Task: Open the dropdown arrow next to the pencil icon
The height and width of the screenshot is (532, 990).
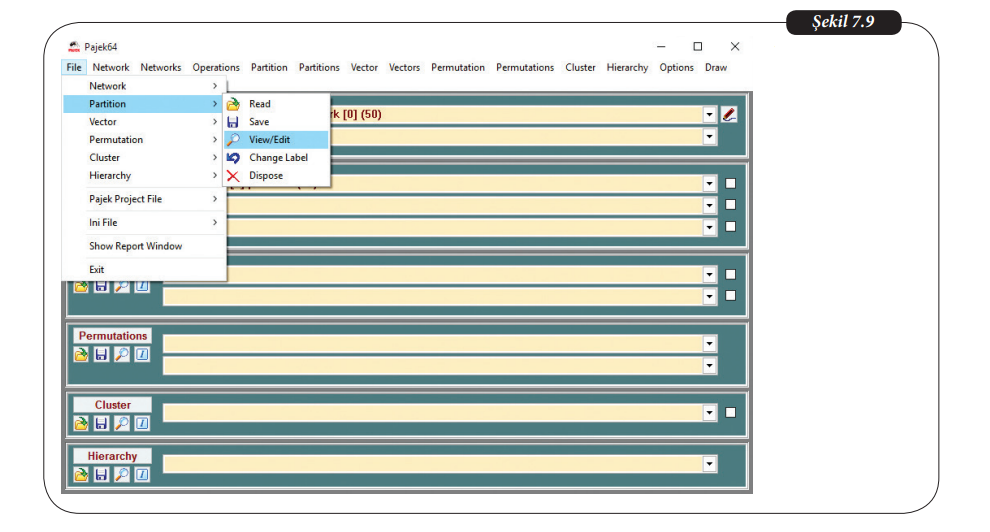Action: pos(710,115)
